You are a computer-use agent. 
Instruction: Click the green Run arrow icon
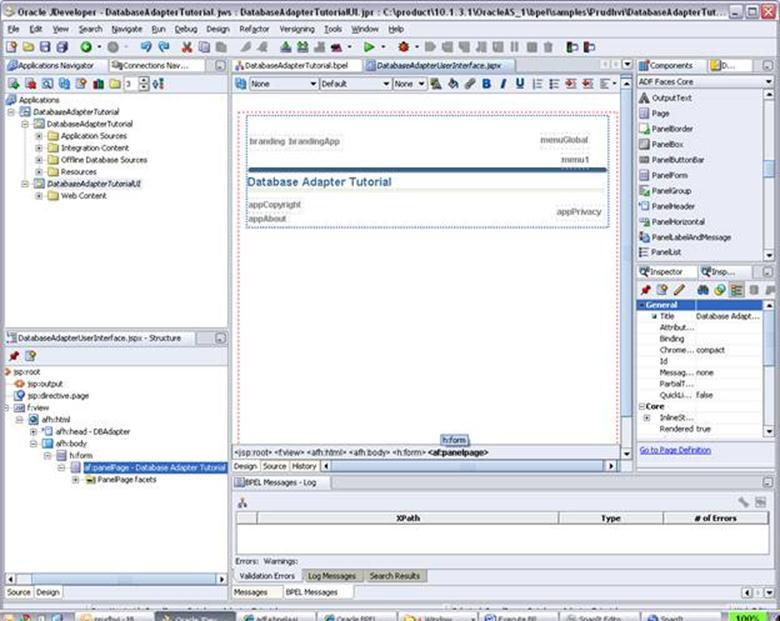pyautogui.click(x=369, y=47)
